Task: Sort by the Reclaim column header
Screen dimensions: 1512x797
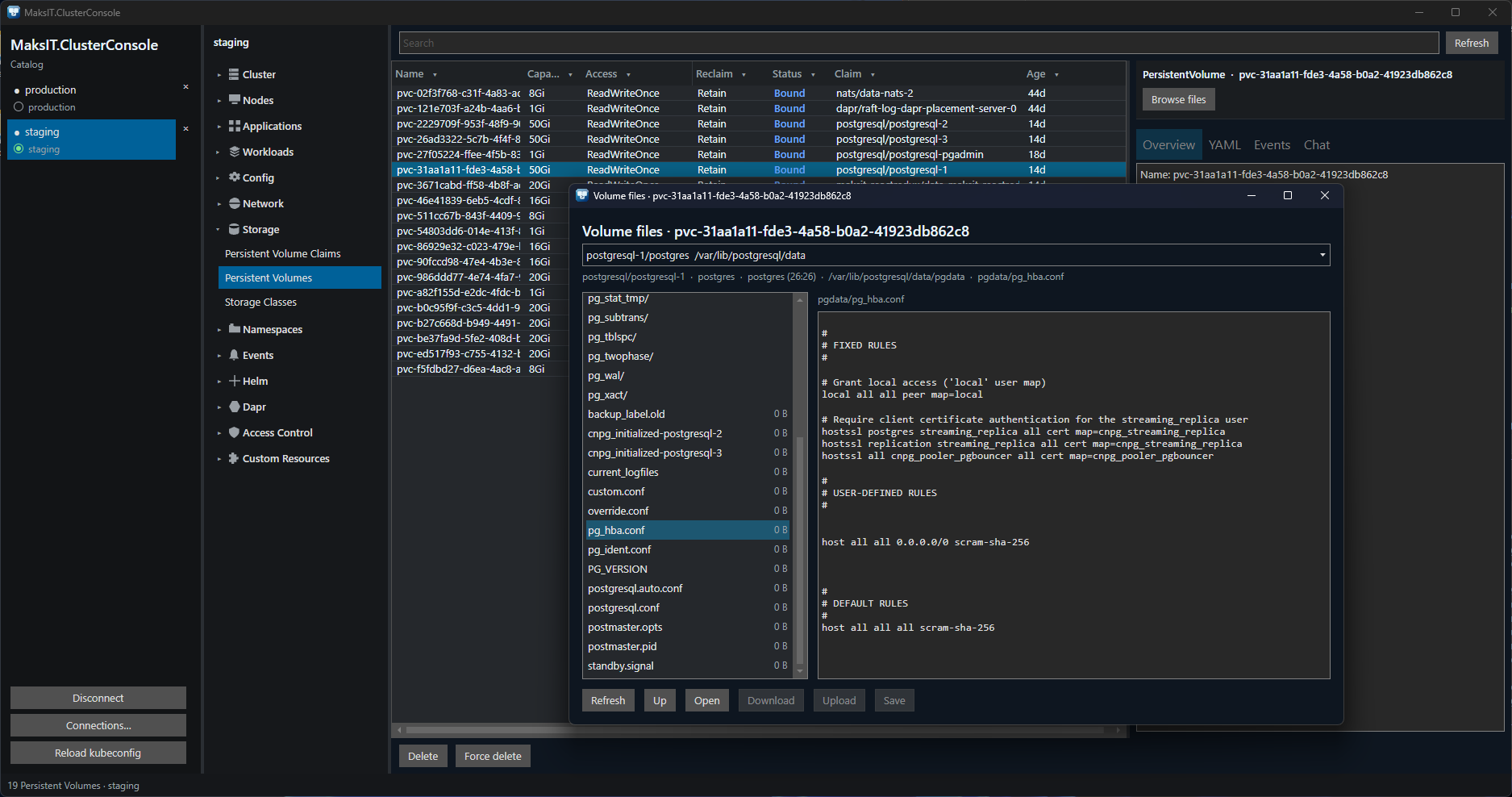Action: (714, 73)
